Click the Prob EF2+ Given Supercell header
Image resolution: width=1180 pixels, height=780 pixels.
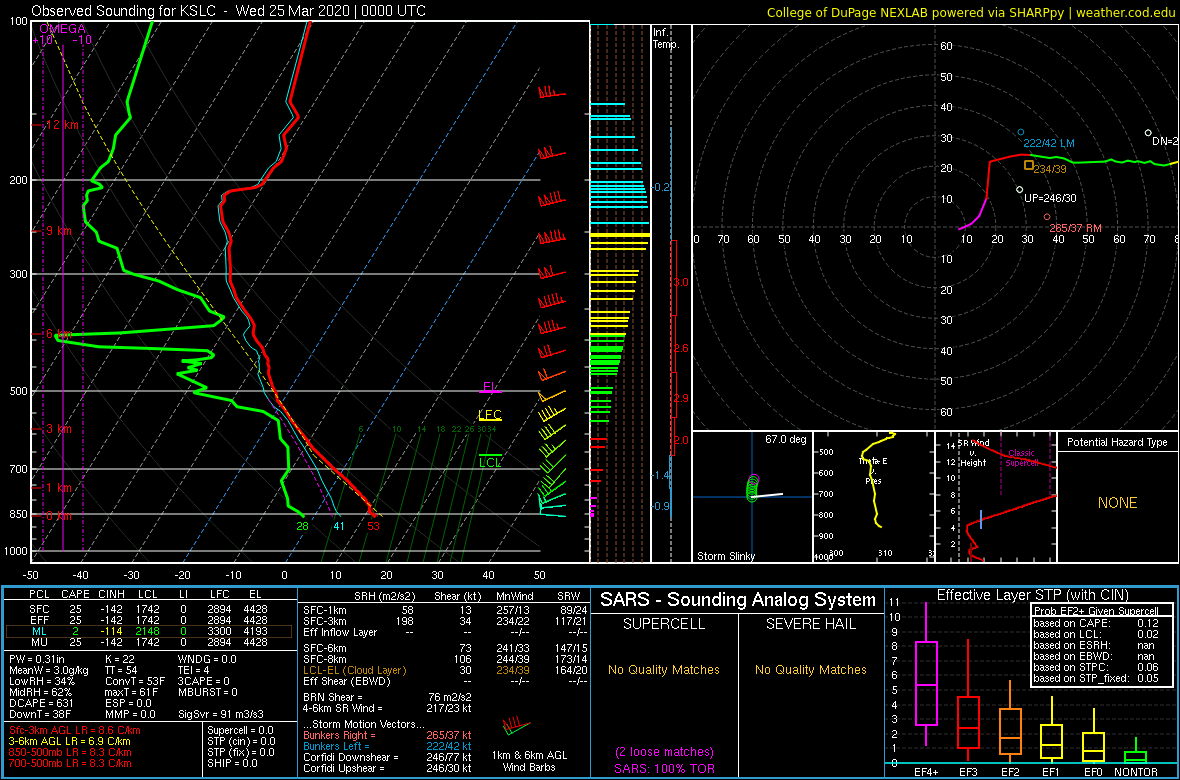[x=1096, y=610]
